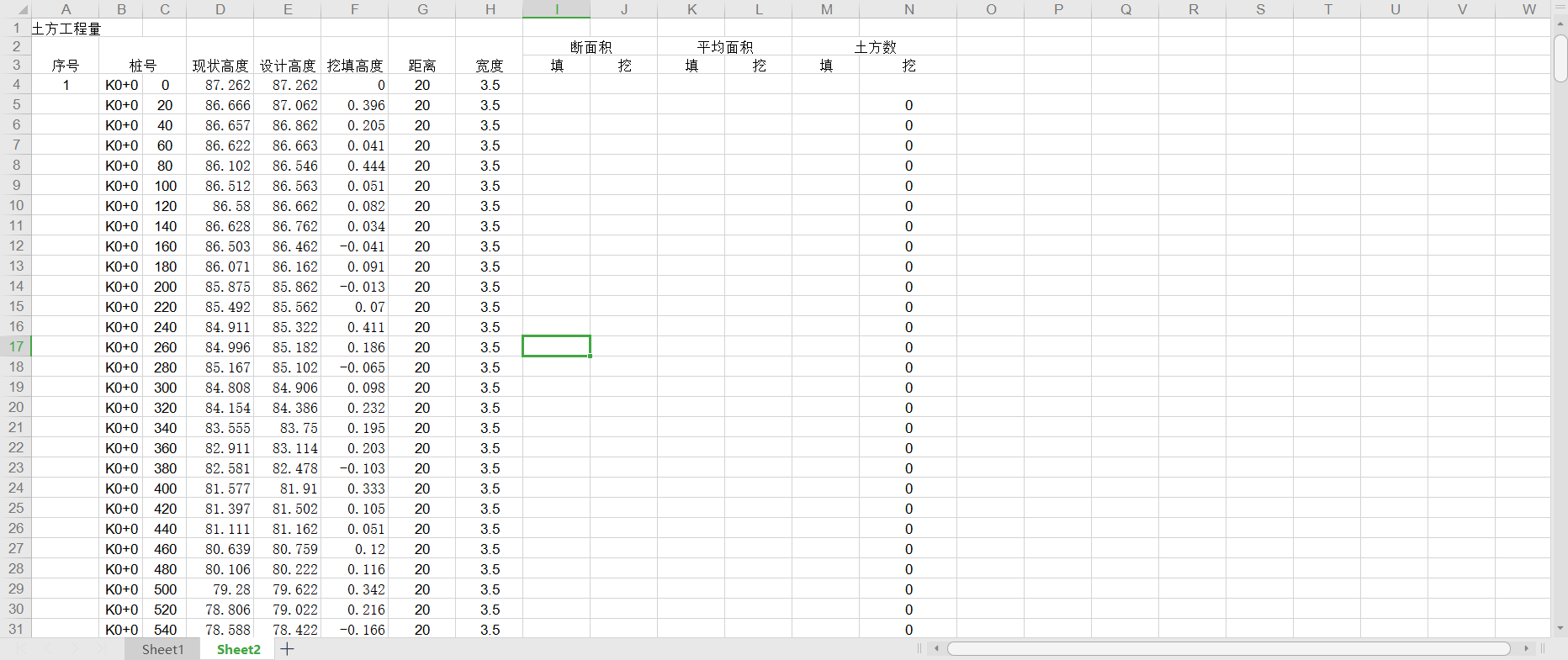Image resolution: width=1568 pixels, height=660 pixels.
Task: Click the vertical scrollbar thumb
Action: (x=1560, y=59)
